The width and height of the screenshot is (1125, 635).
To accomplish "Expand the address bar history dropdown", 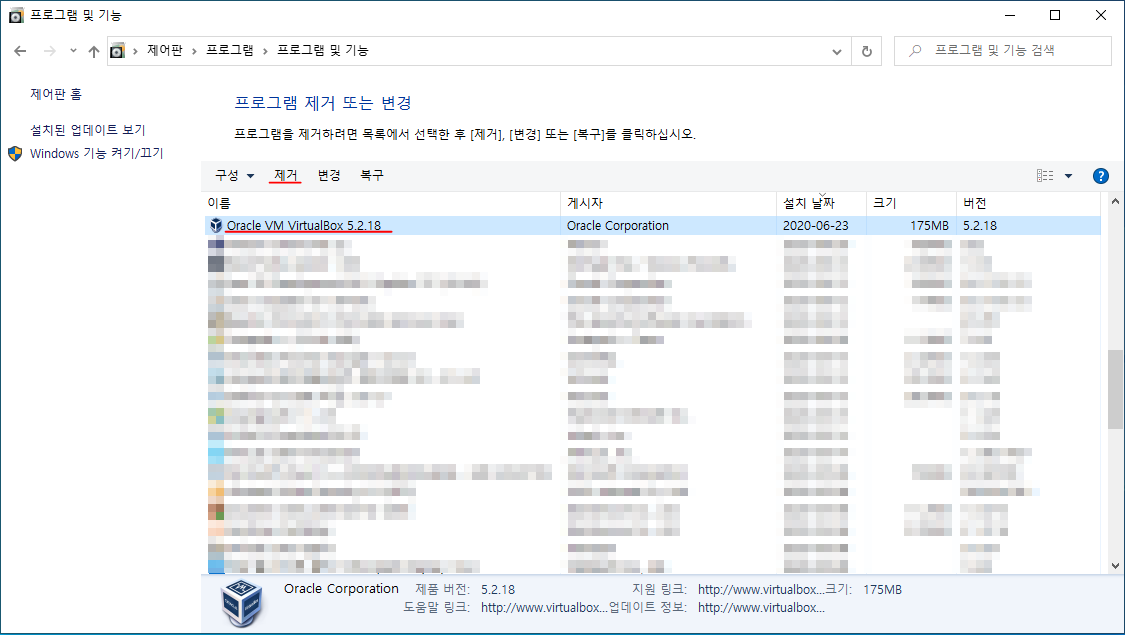I will 837,51.
